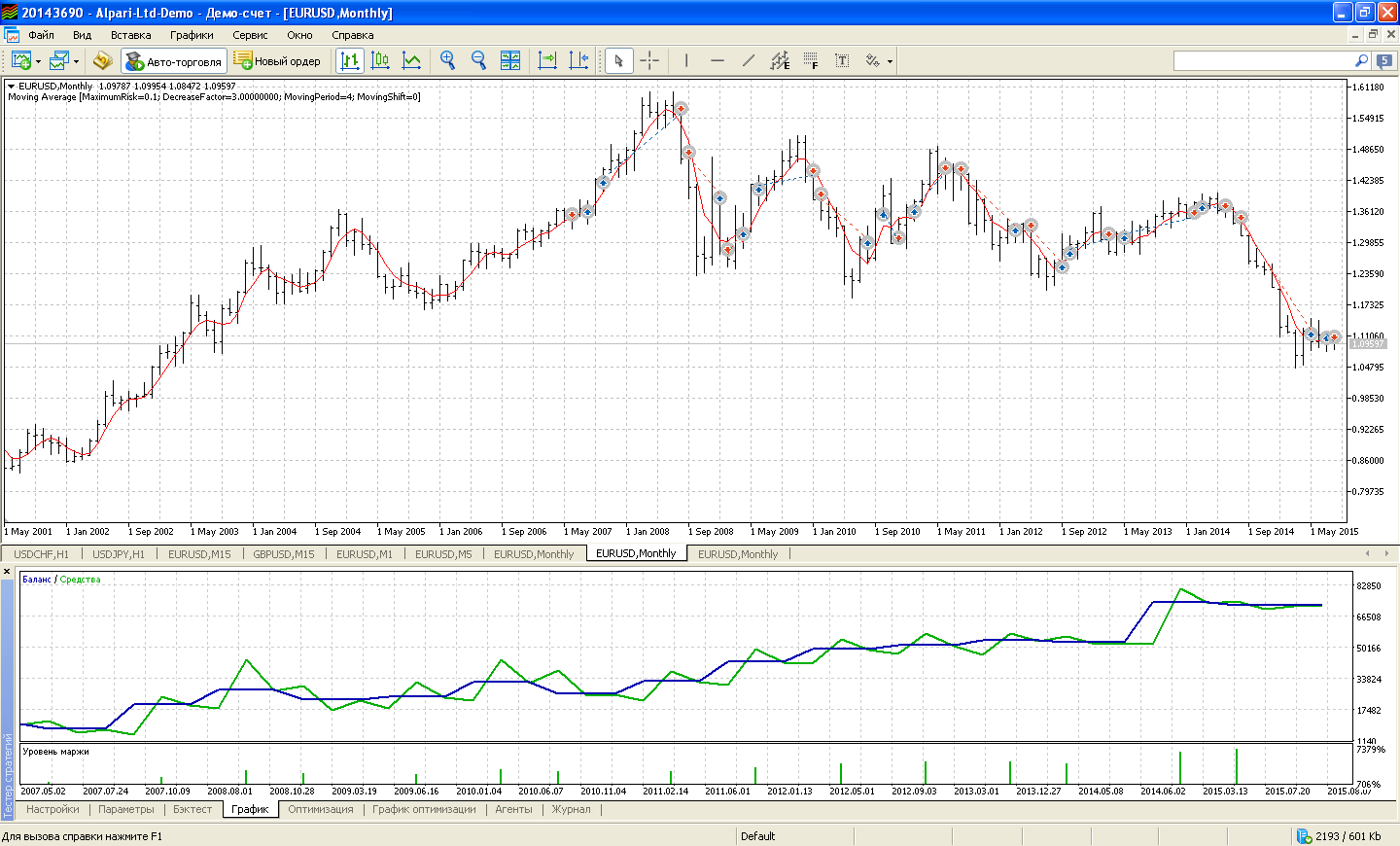
Task: Toggle chart auto scroll to end
Action: pos(547,60)
